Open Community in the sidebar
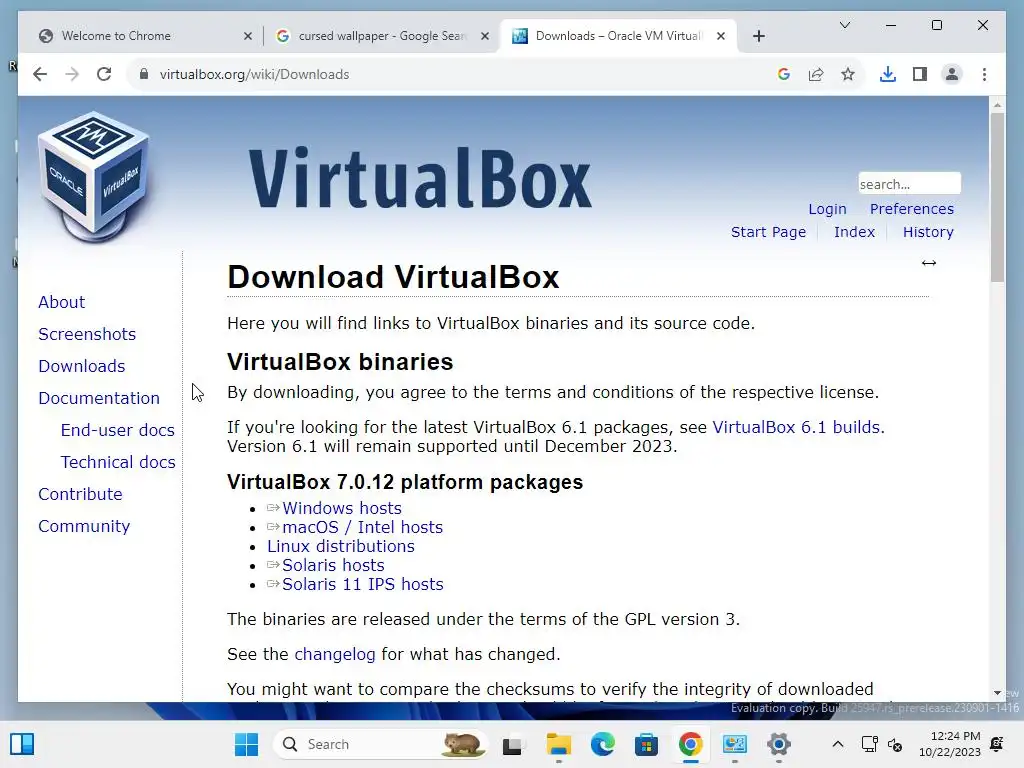This screenshot has width=1024, height=768. tap(84, 526)
